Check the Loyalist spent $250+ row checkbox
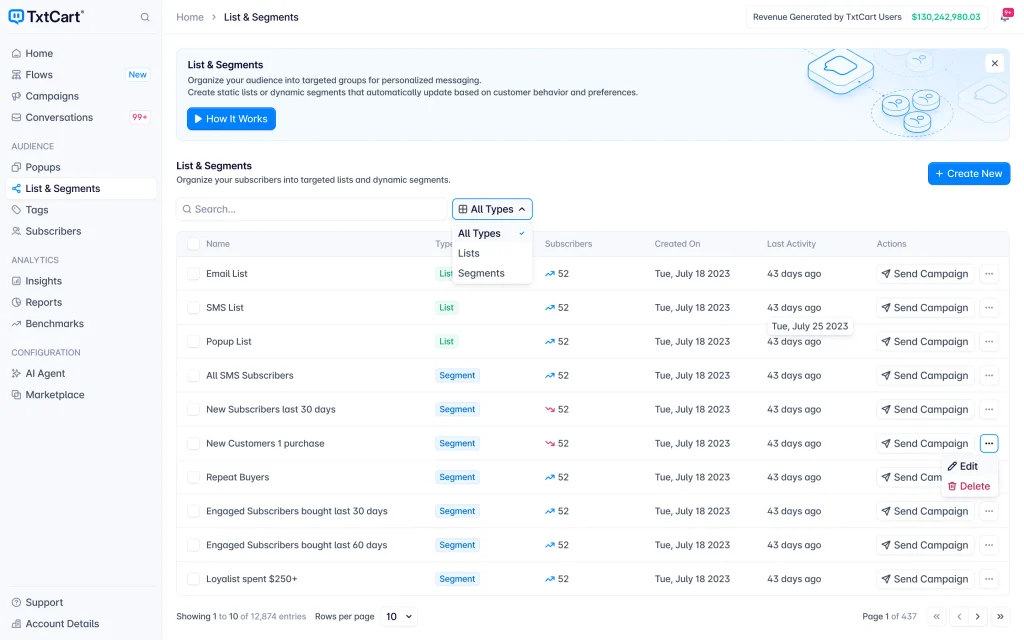1024x640 pixels. tap(193, 579)
